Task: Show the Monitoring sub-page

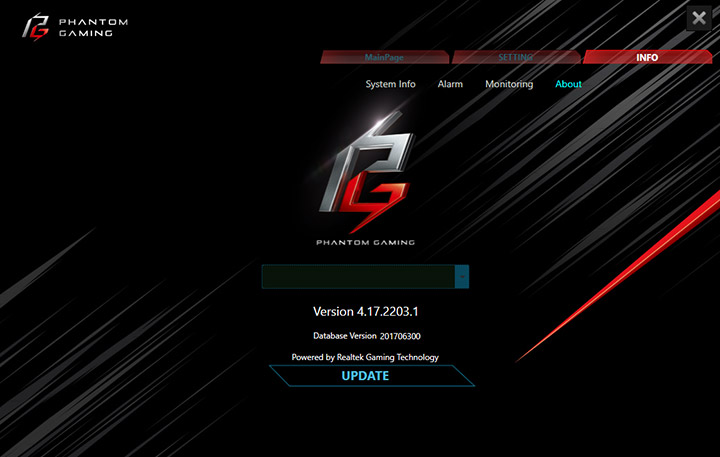Action: tap(509, 84)
